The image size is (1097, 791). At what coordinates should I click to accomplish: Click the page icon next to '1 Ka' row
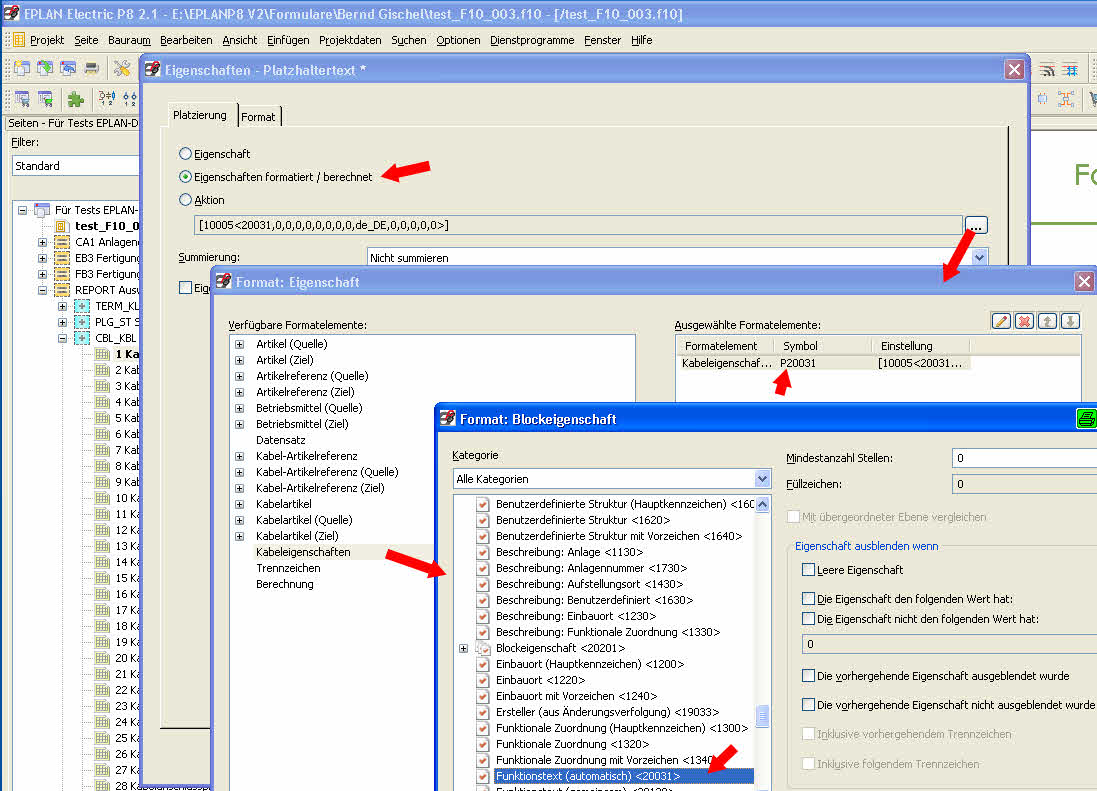(x=102, y=354)
